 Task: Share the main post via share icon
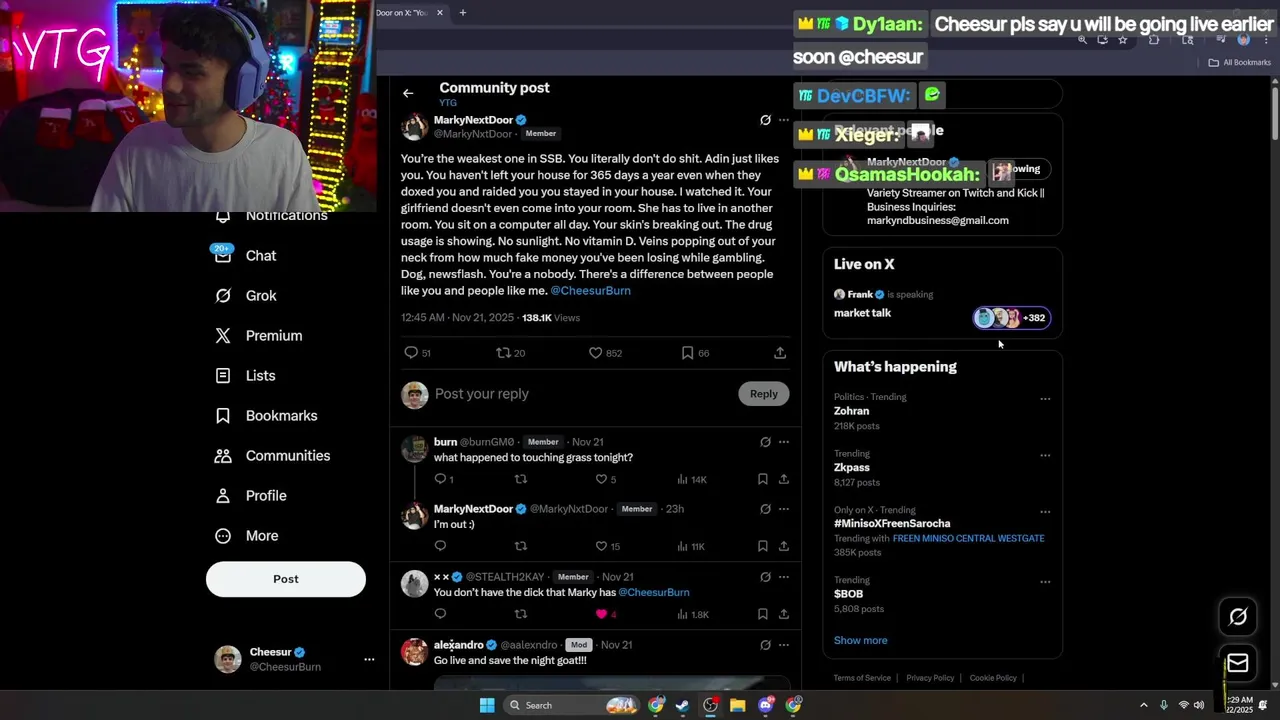pos(780,353)
